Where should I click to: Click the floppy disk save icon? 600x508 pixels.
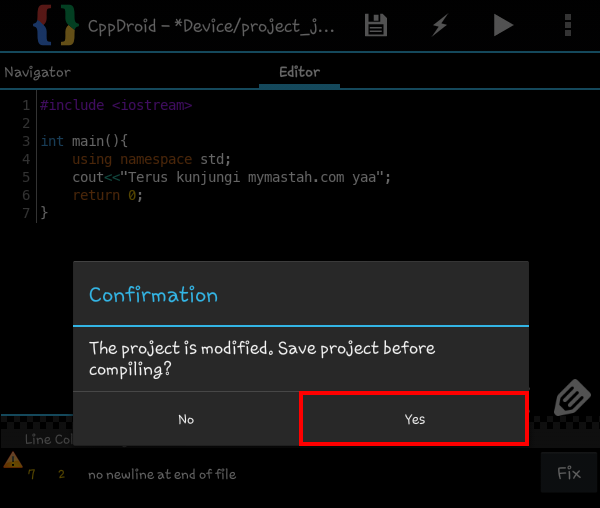[x=376, y=26]
